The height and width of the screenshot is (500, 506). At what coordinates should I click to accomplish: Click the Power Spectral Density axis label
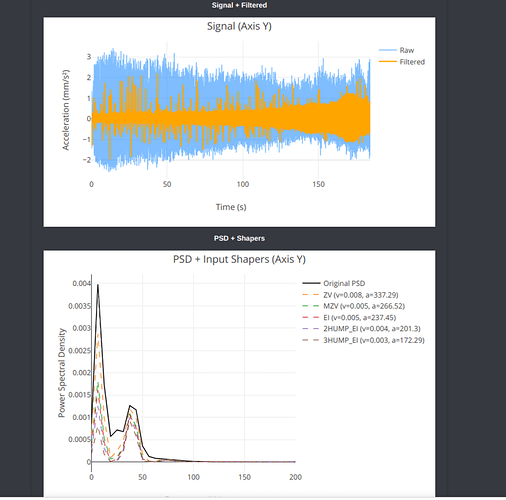62,373
